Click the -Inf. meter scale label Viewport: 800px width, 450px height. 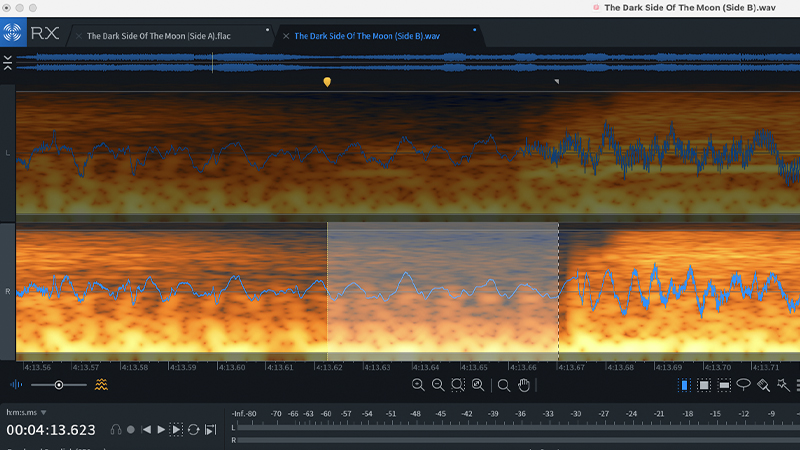tap(238, 414)
